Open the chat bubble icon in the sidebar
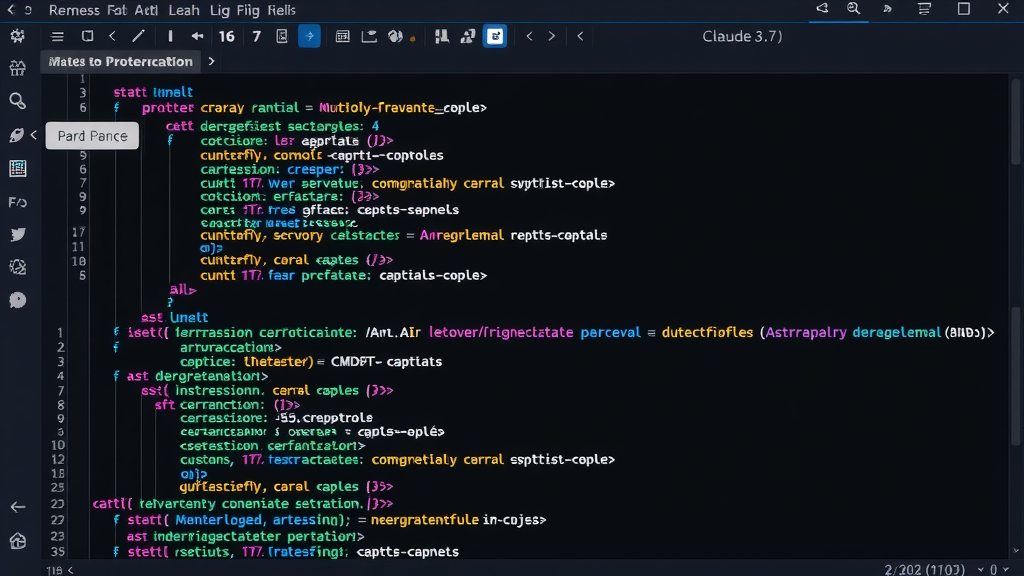This screenshot has width=1024, height=576. coord(16,299)
